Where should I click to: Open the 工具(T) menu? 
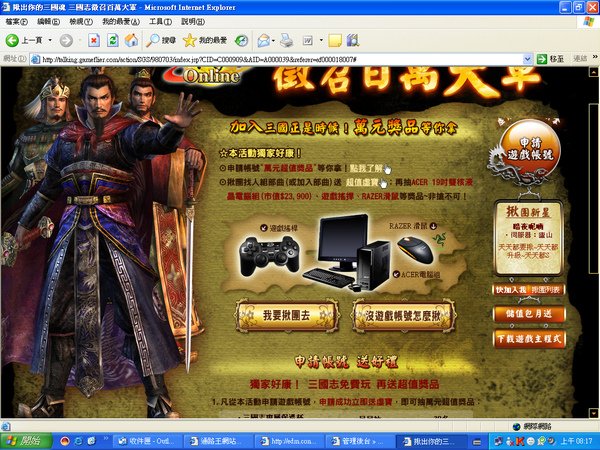(160, 22)
